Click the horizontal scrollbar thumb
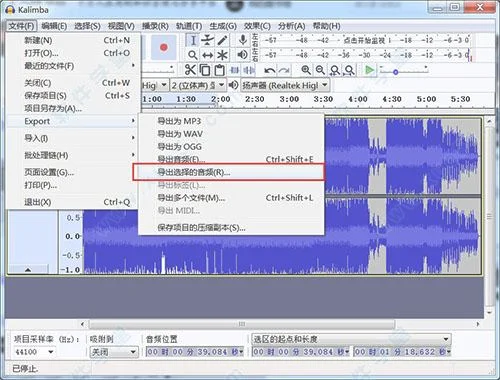Viewport: 500px width, 380px height. click(x=242, y=324)
